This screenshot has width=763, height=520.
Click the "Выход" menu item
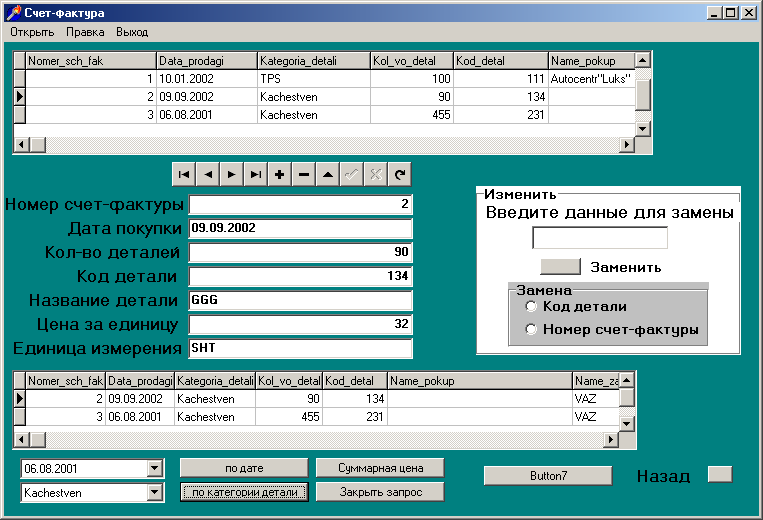(131, 32)
